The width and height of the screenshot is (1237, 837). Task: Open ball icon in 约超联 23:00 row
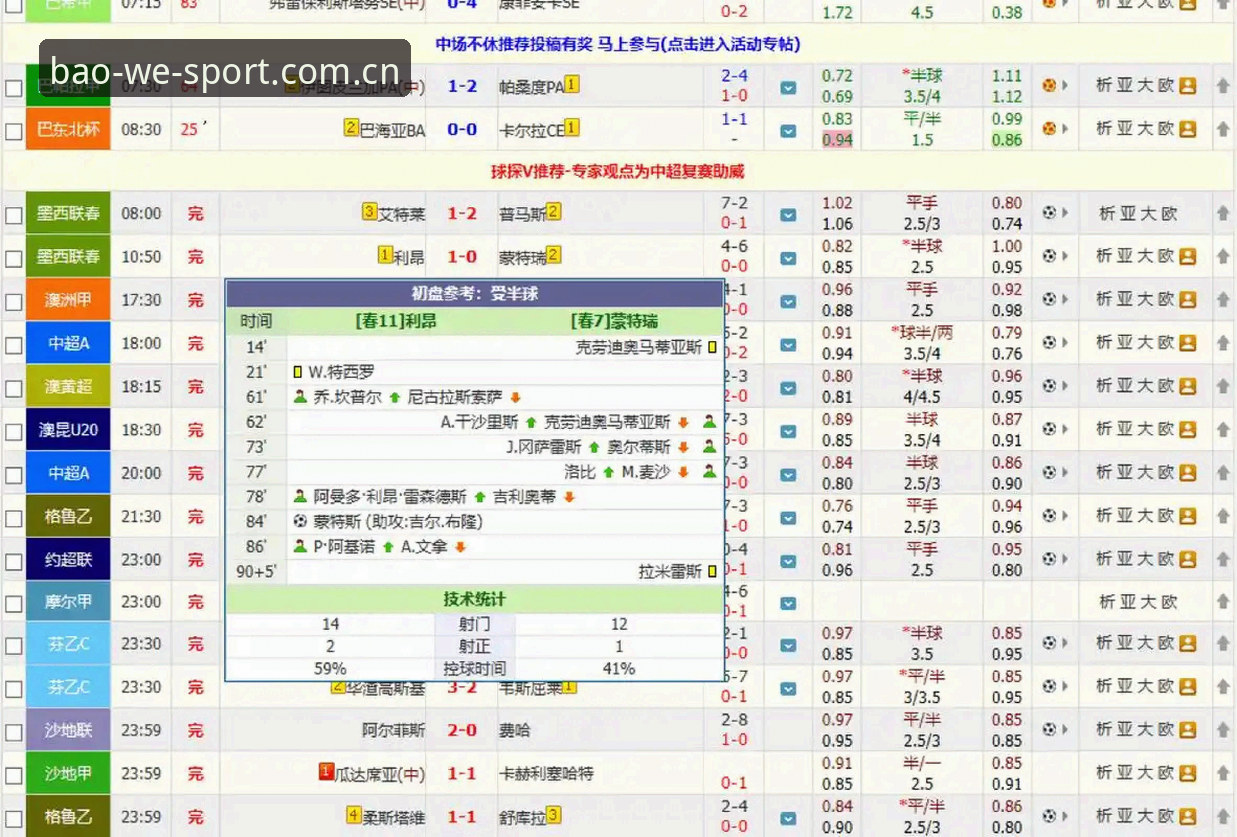point(1048,559)
